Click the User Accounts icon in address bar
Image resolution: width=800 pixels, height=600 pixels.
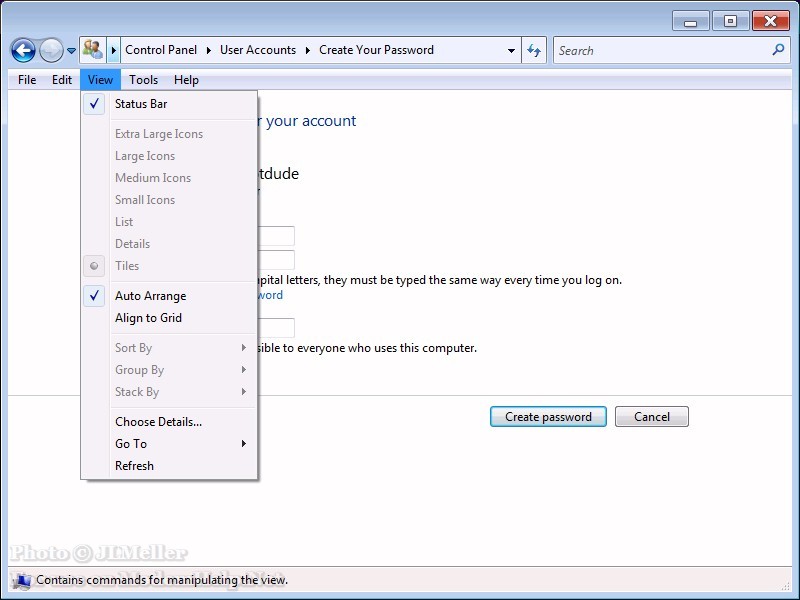[93, 50]
